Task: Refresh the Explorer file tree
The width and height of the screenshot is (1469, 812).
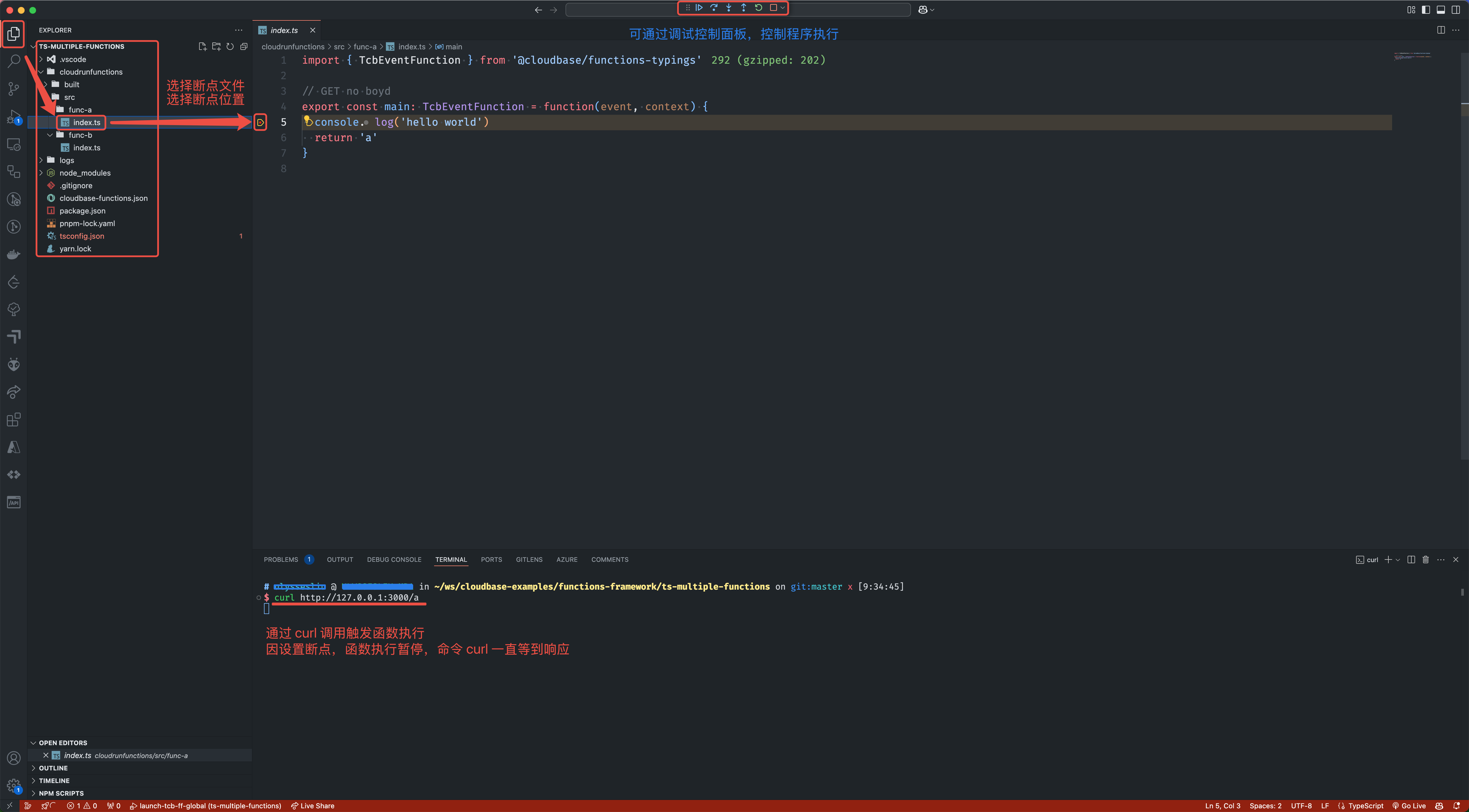Action: click(230, 47)
